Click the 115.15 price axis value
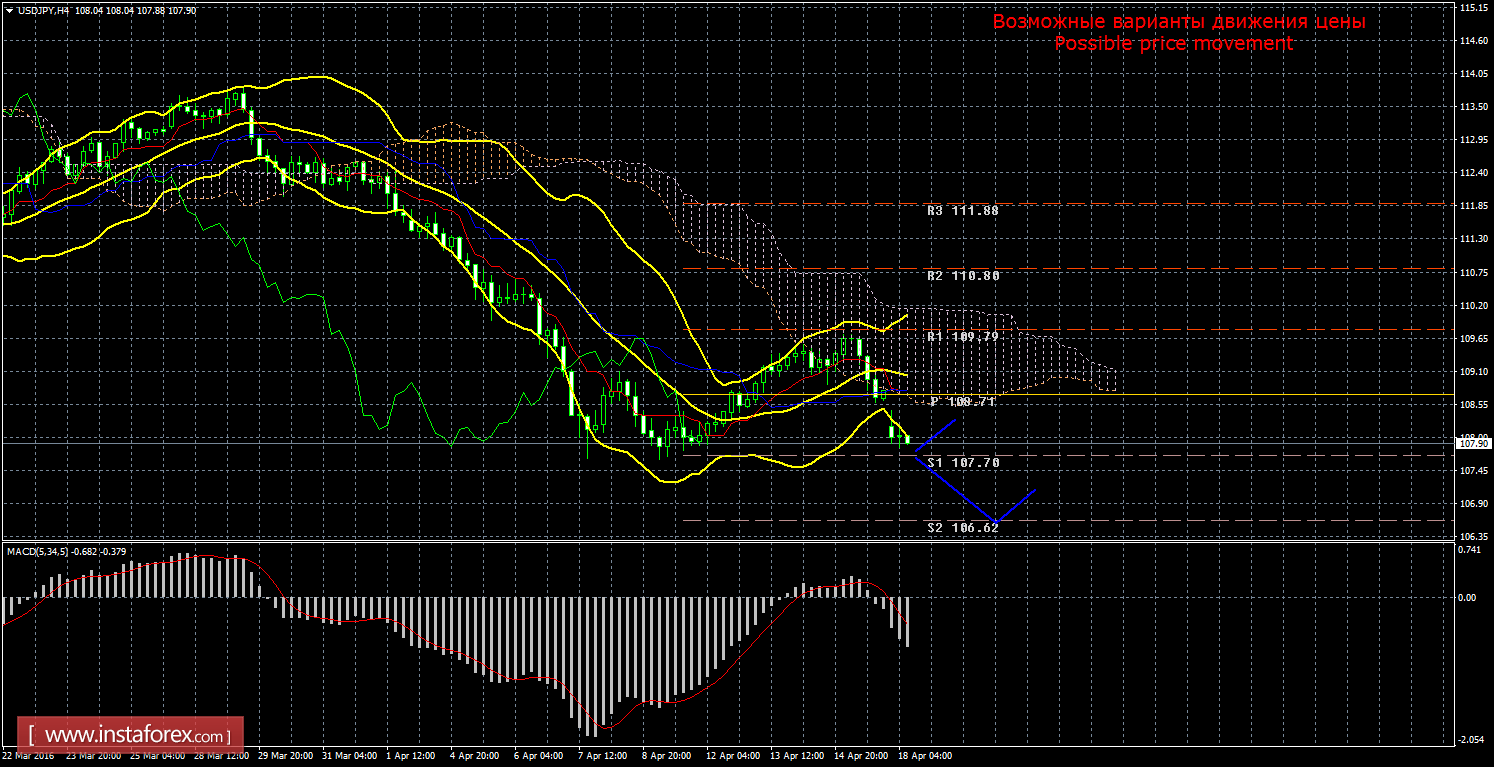Viewport: 1494px width, 767px height. tap(1473, 8)
